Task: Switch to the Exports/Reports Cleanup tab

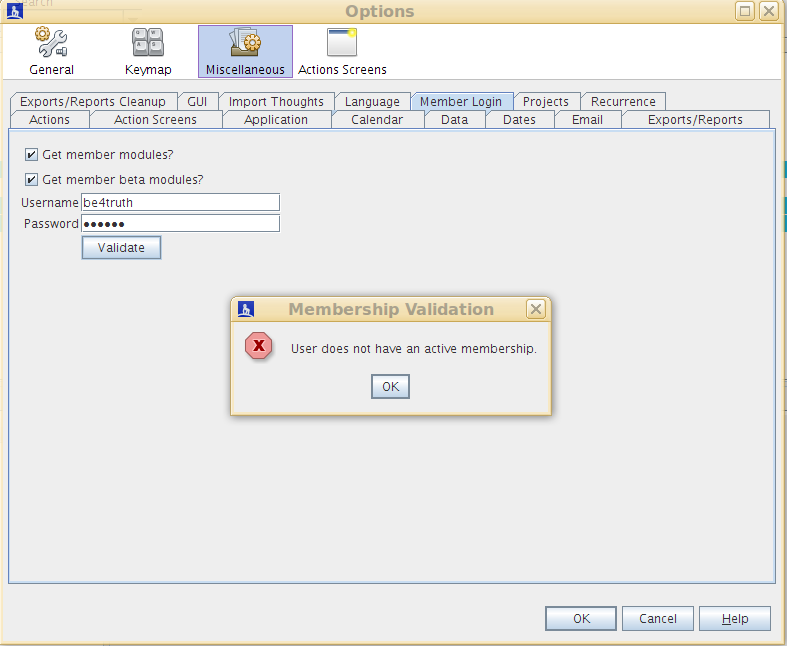Action: click(93, 101)
